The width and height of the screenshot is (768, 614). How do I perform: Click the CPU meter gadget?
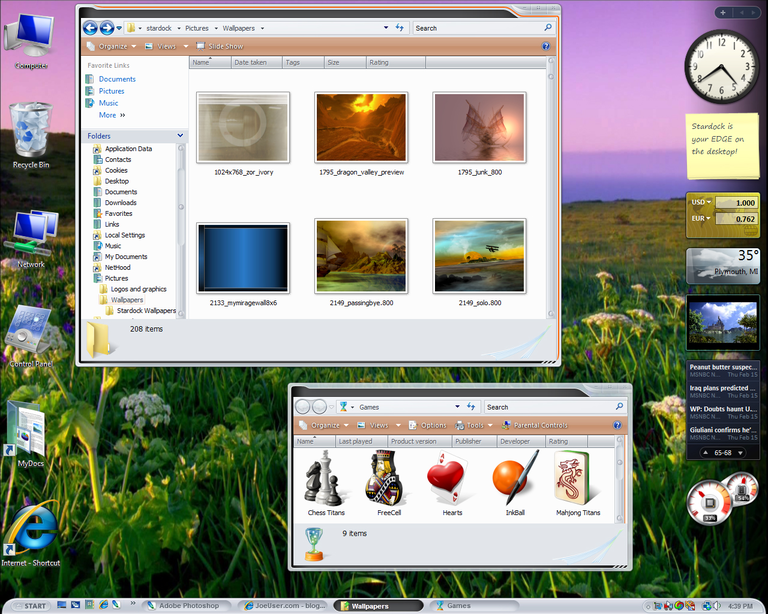click(x=723, y=498)
